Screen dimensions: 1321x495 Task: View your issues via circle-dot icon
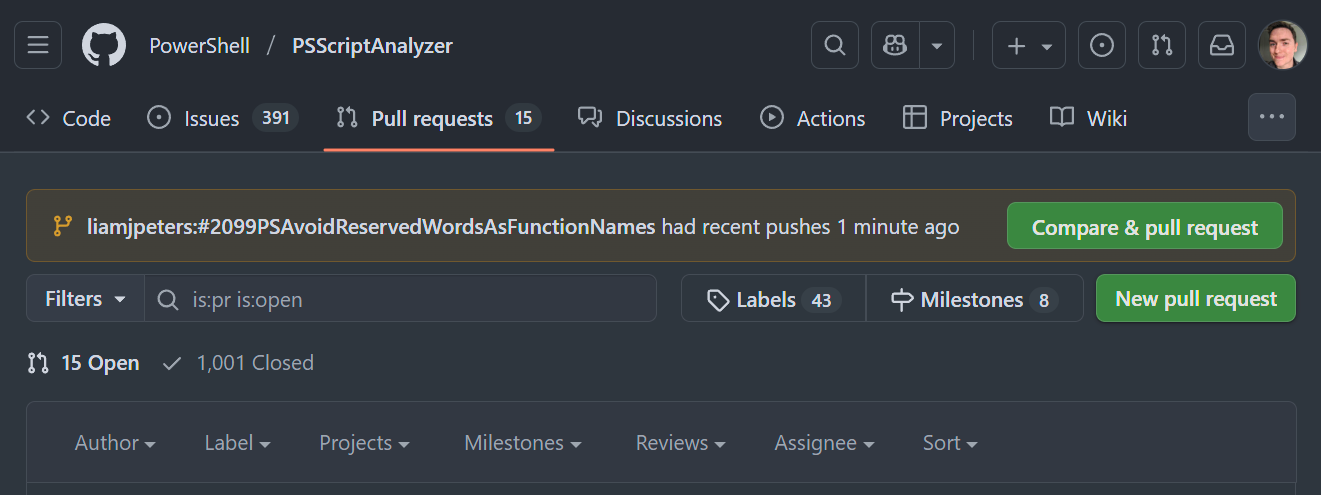tap(1102, 46)
